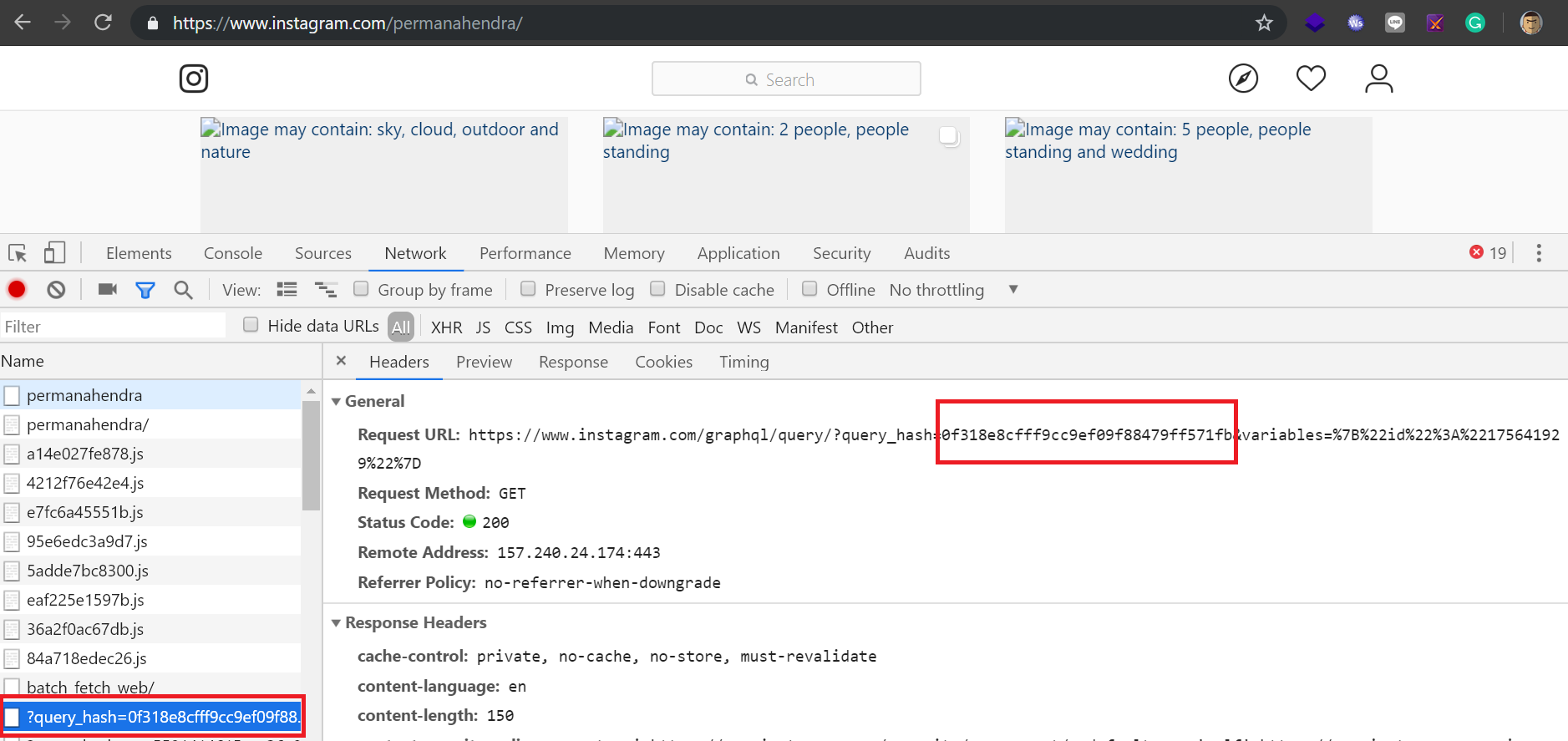Activate the inspect element picker
The height and width of the screenshot is (741, 1568).
click(x=18, y=253)
